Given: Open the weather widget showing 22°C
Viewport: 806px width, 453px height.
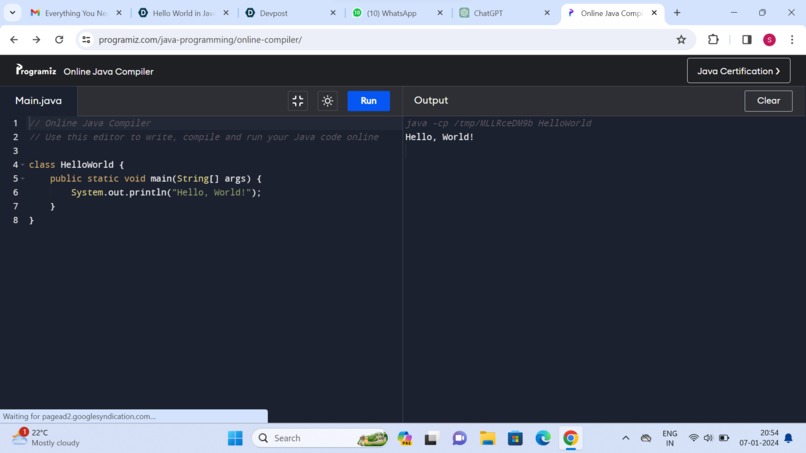Looking at the screenshot, I should click(46, 438).
